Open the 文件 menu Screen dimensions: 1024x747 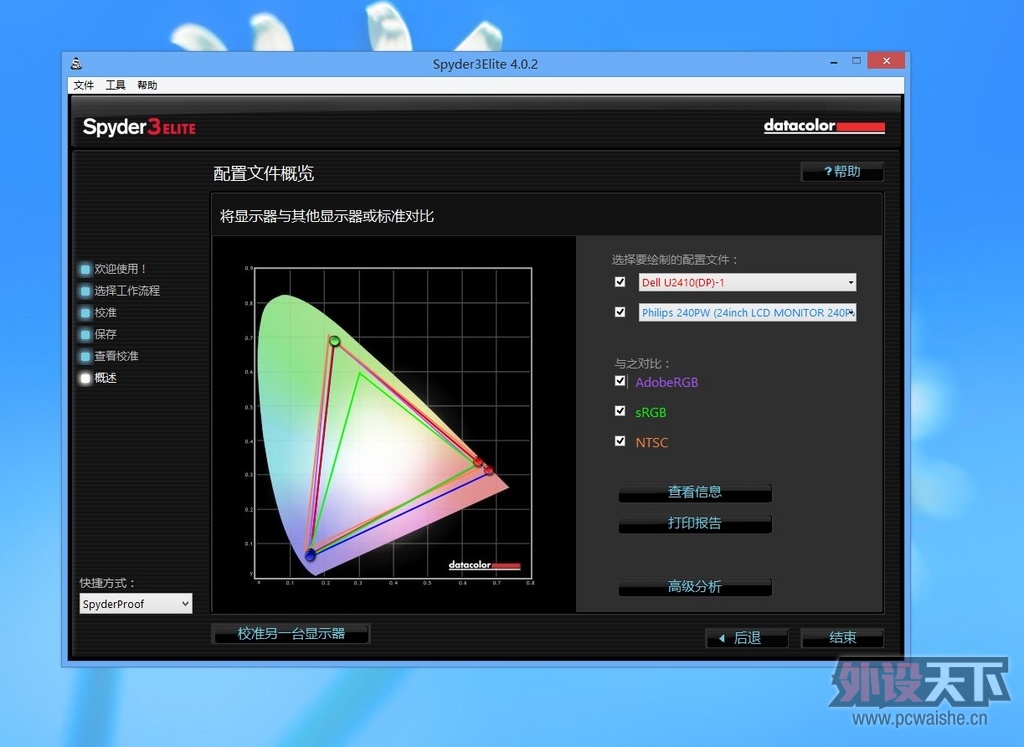click(x=84, y=85)
